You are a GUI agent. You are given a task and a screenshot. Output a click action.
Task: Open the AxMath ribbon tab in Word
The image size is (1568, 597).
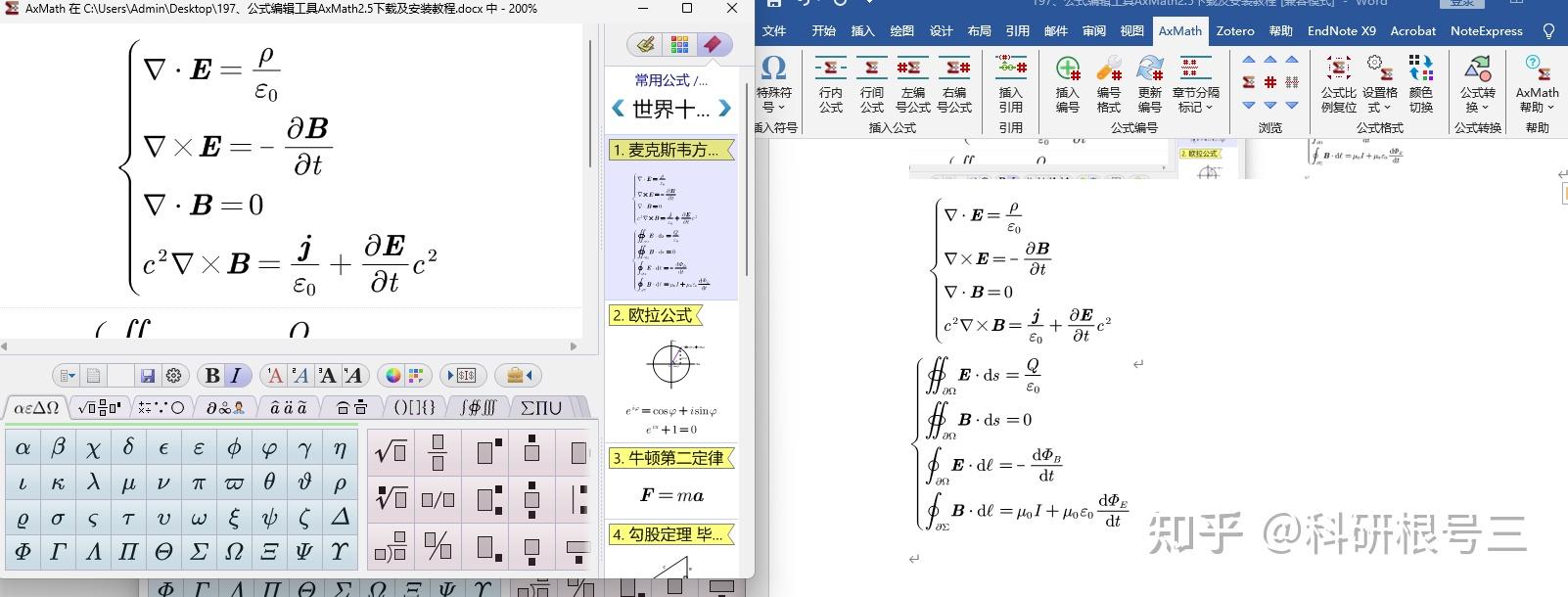point(1179,30)
